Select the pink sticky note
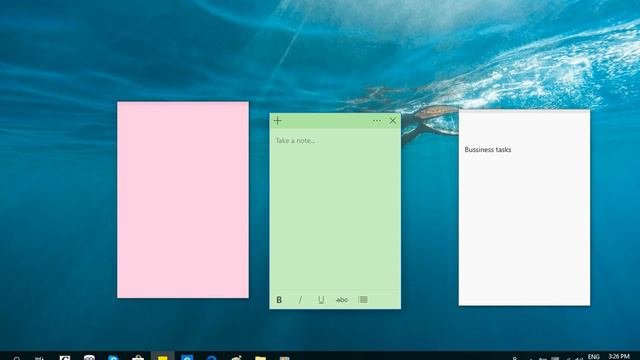The image size is (640, 360). pyautogui.click(x=183, y=200)
